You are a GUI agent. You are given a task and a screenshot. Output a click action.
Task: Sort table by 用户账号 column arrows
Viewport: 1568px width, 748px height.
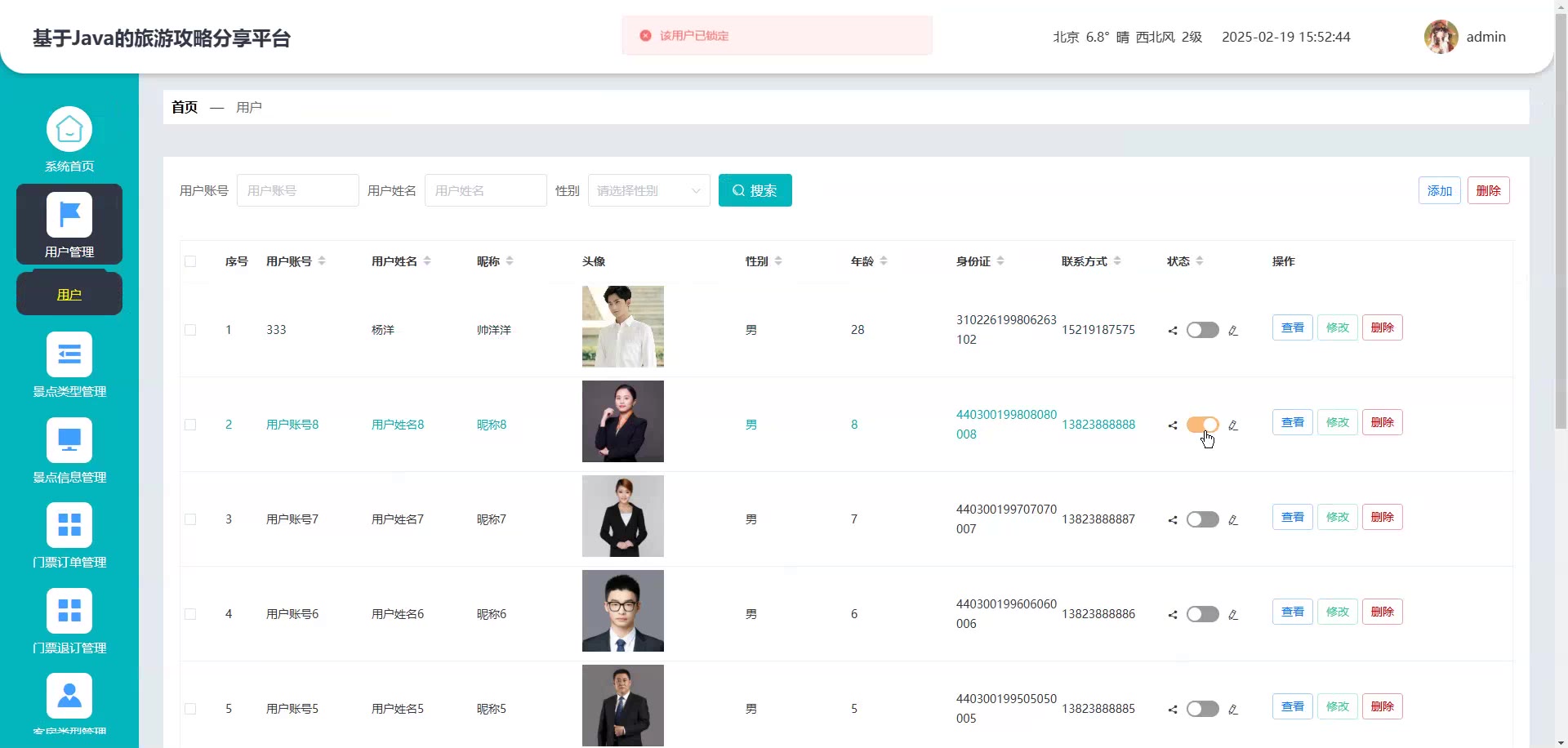322,261
